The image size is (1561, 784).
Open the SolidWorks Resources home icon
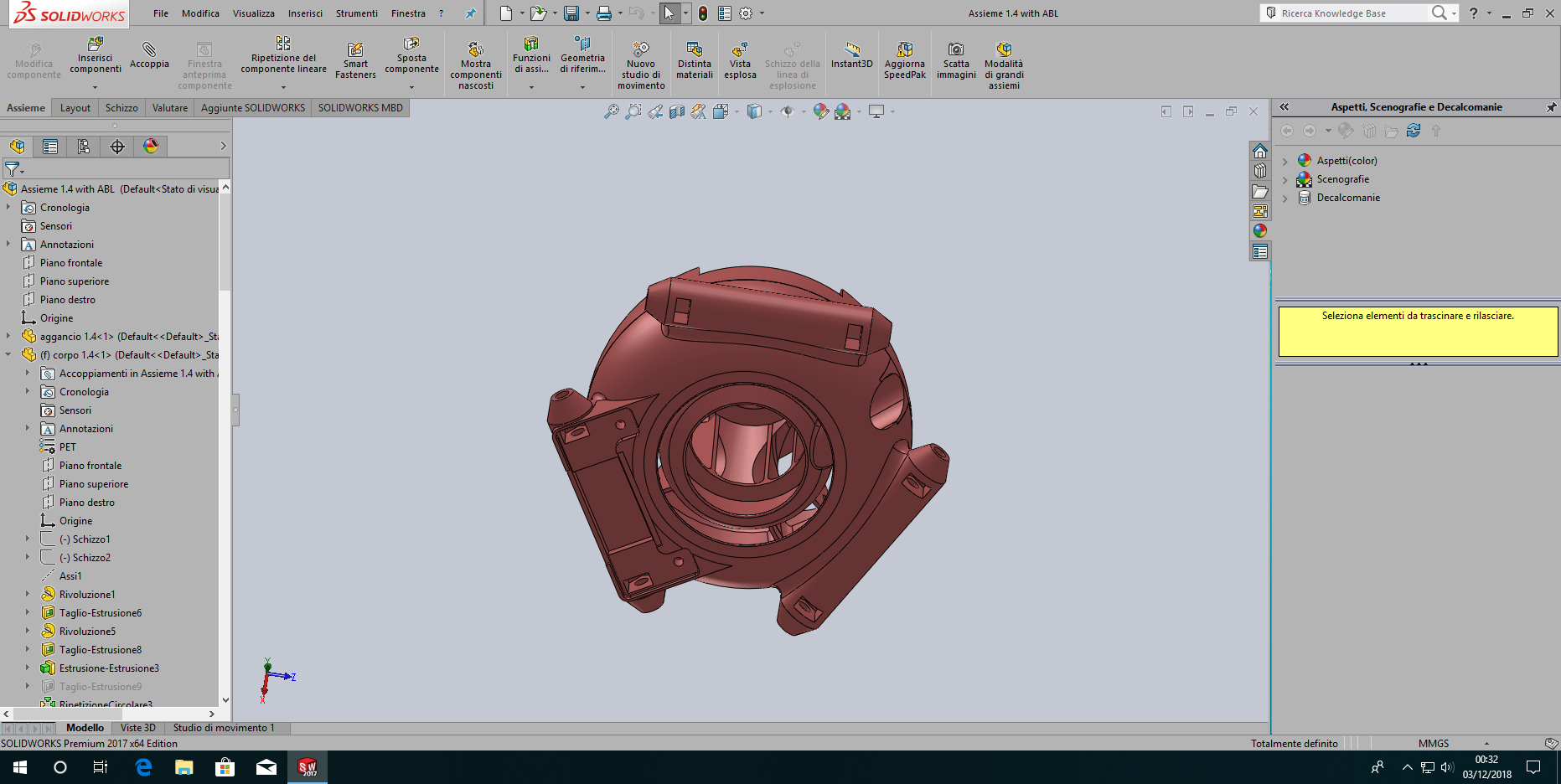(1259, 151)
